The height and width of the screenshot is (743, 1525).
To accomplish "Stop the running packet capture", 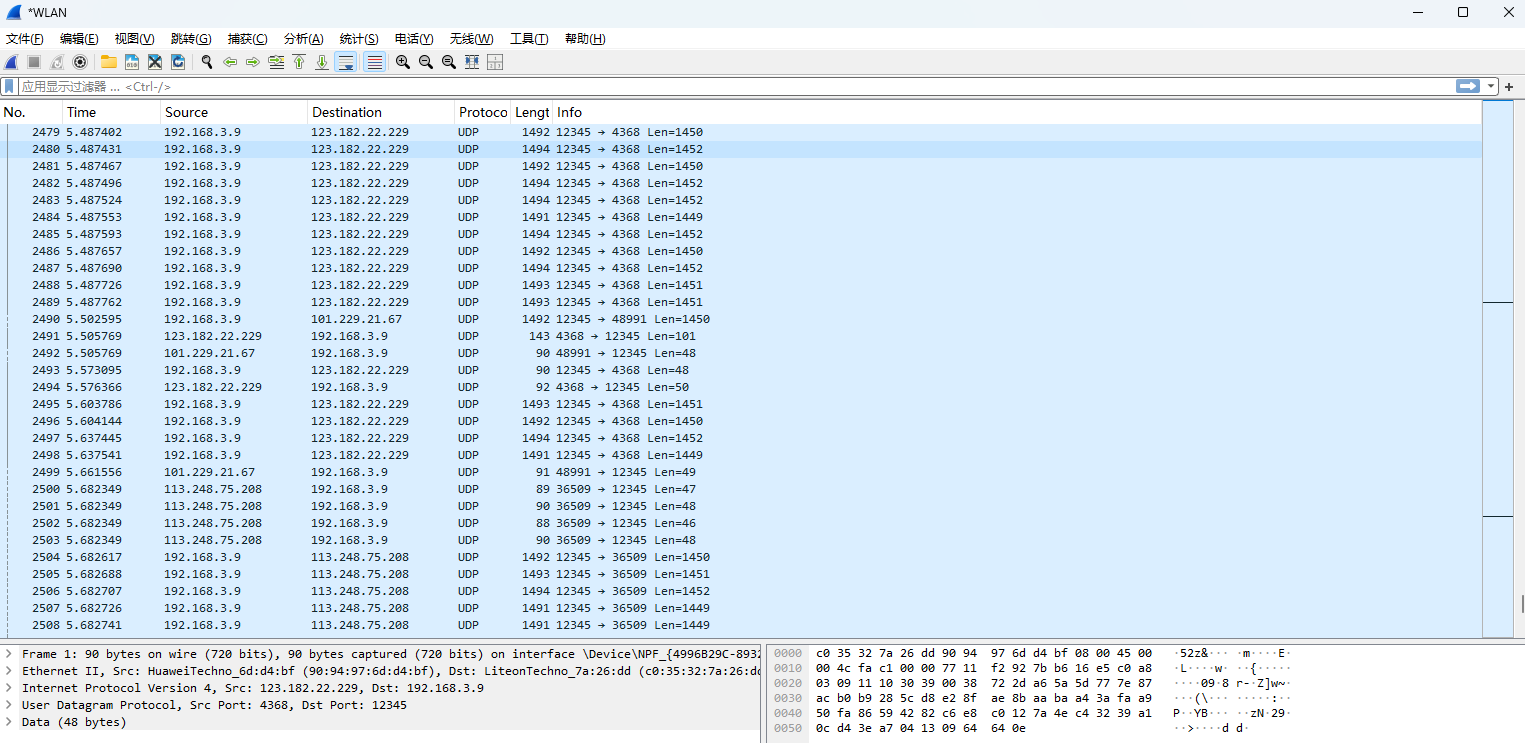I will pos(34,62).
